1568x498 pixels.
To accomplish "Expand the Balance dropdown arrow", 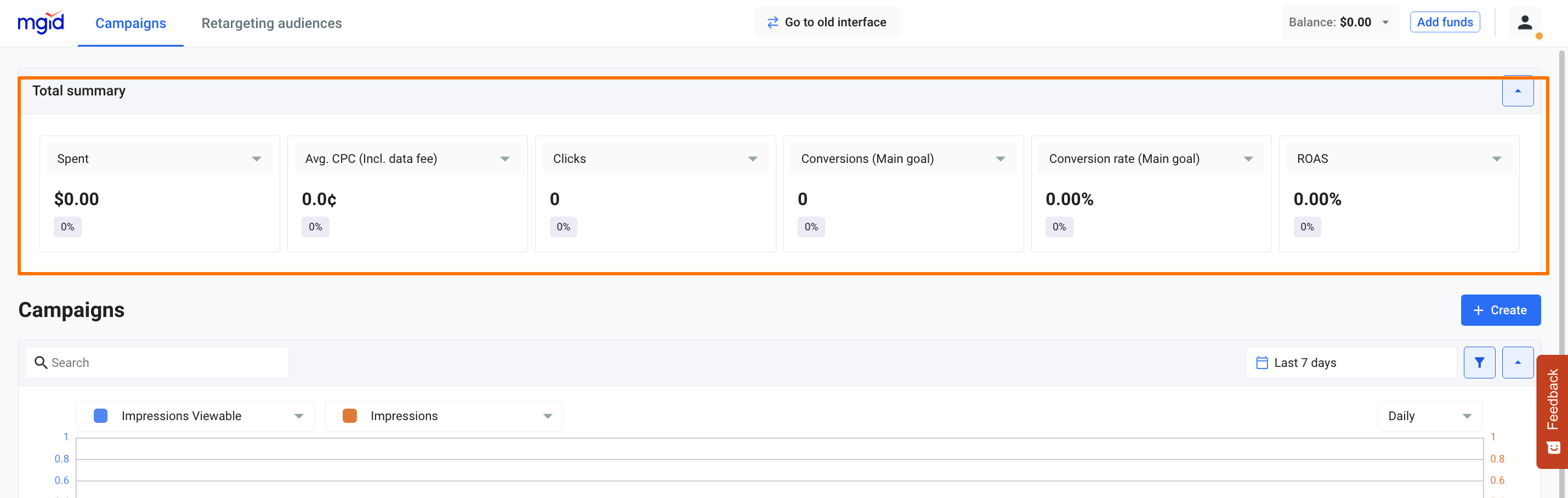I will (x=1385, y=22).
